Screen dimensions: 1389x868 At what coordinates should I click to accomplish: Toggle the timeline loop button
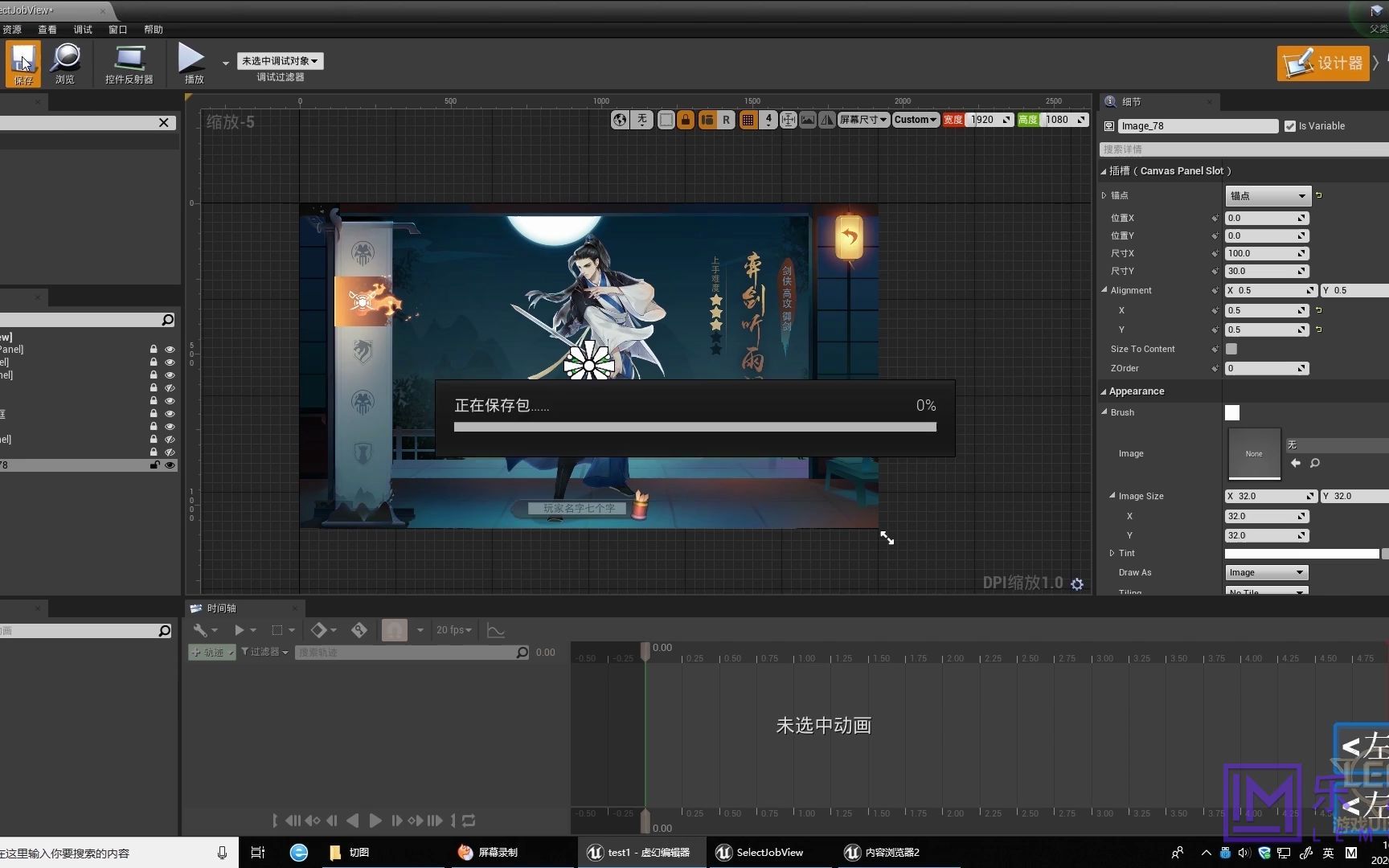tap(469, 821)
